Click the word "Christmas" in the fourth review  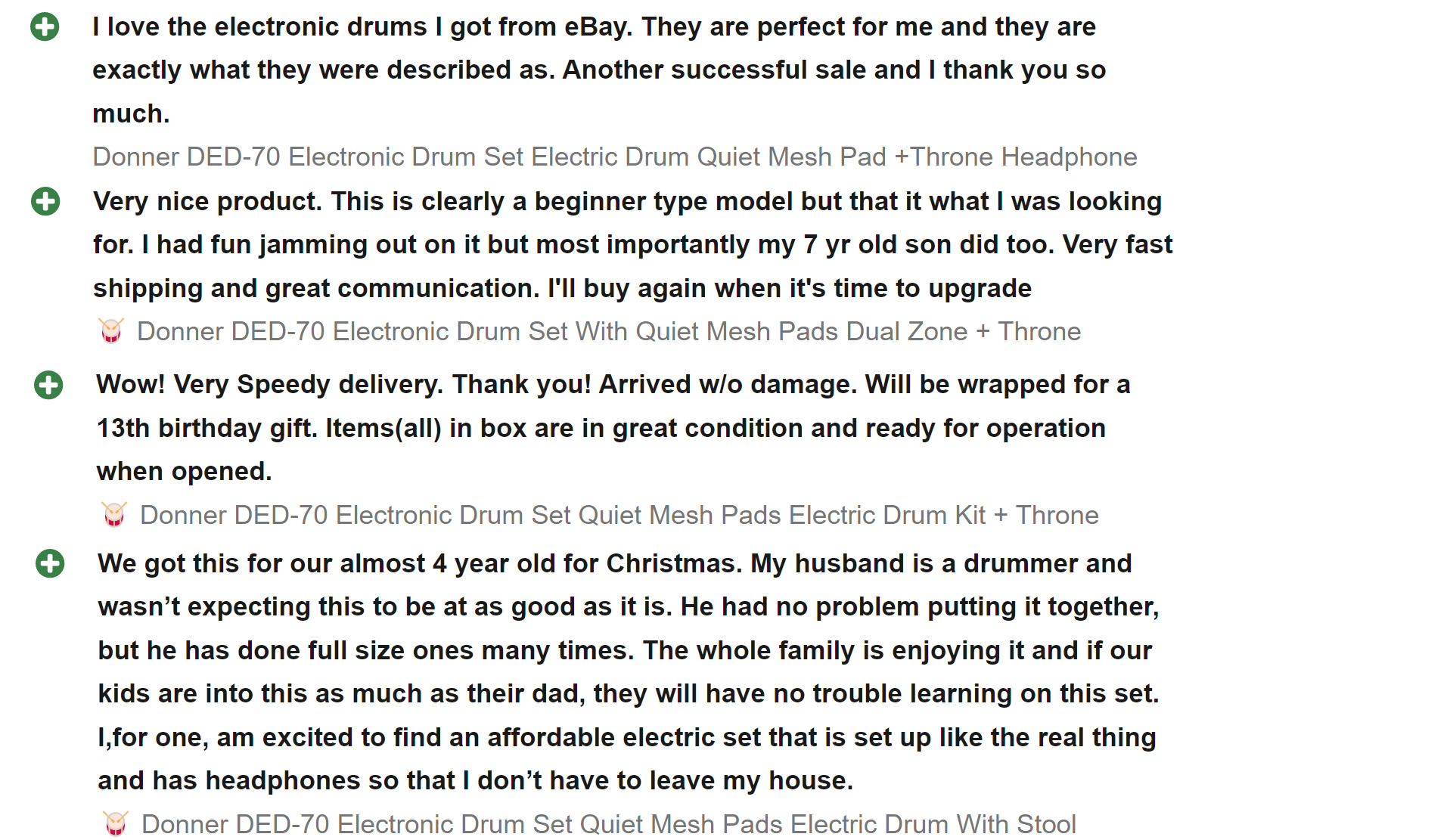[674, 563]
